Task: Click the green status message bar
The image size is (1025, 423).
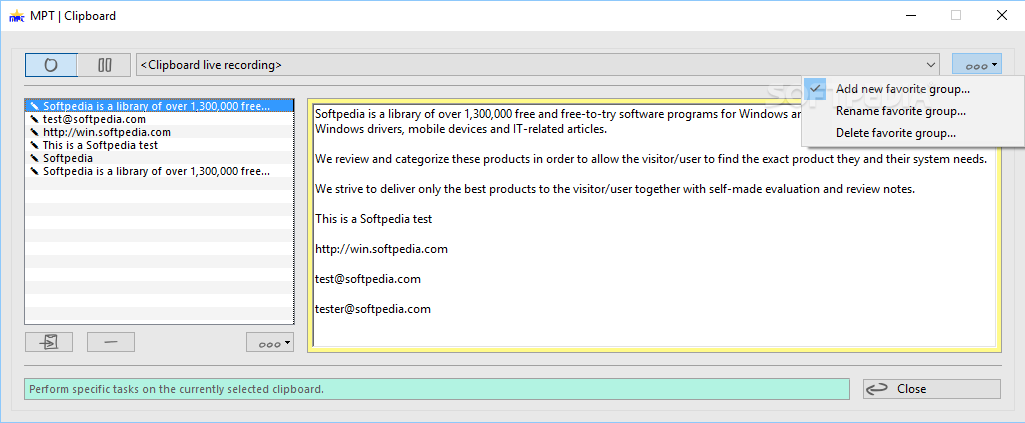Action: click(437, 389)
